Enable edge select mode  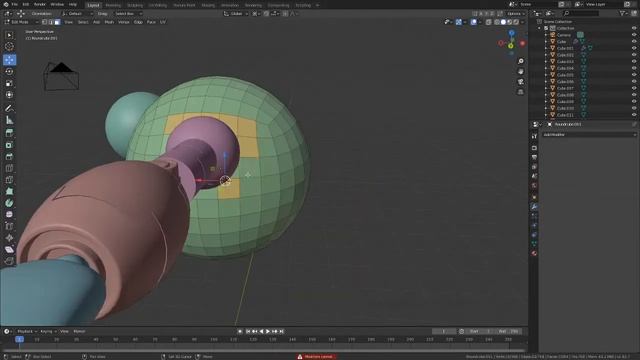[x=51, y=22]
